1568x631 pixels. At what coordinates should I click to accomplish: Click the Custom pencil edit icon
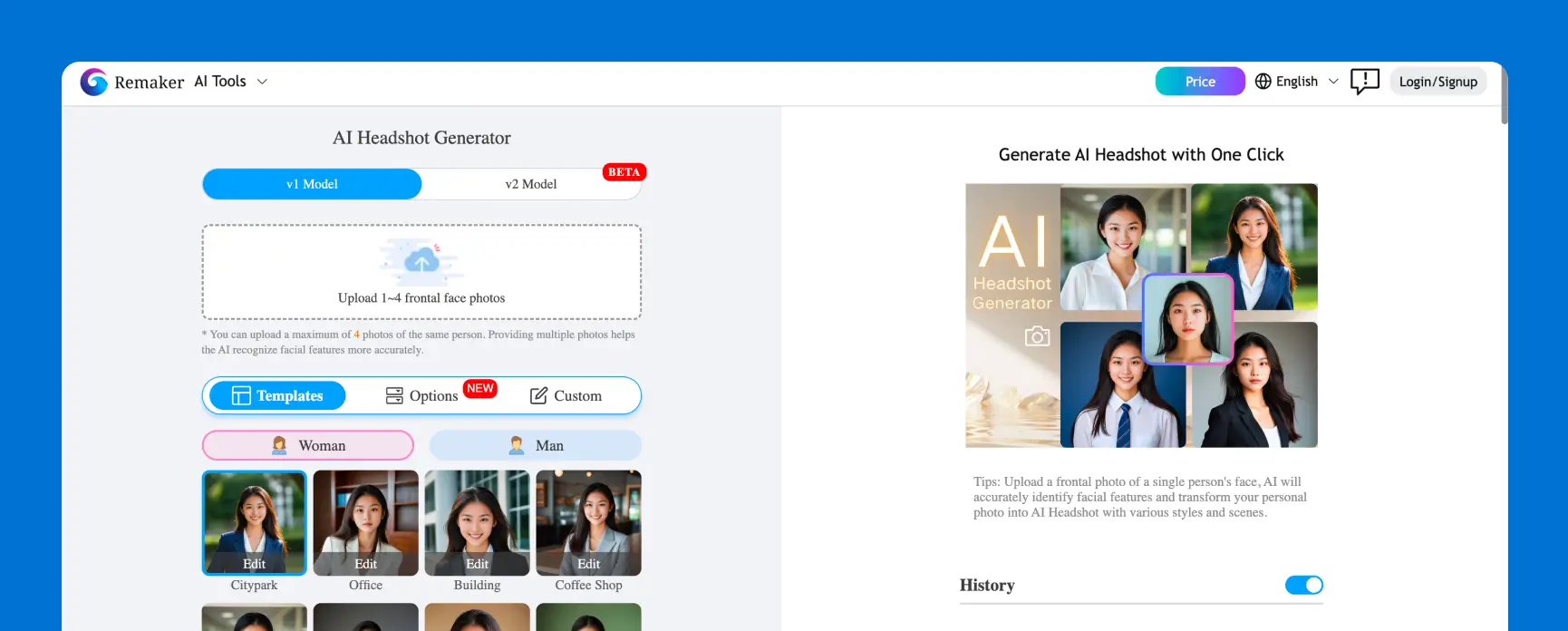(x=538, y=395)
